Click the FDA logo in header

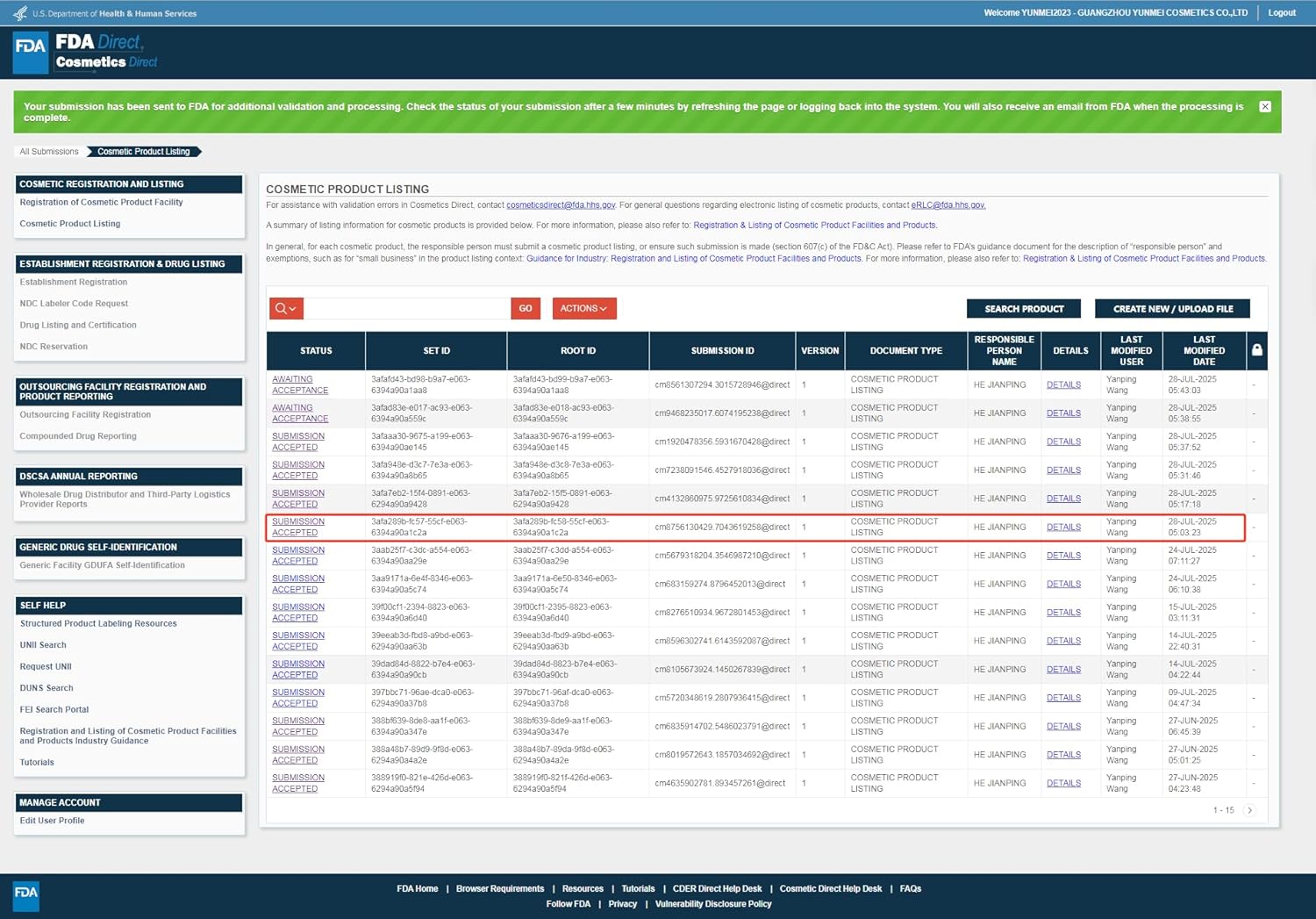tap(31, 52)
